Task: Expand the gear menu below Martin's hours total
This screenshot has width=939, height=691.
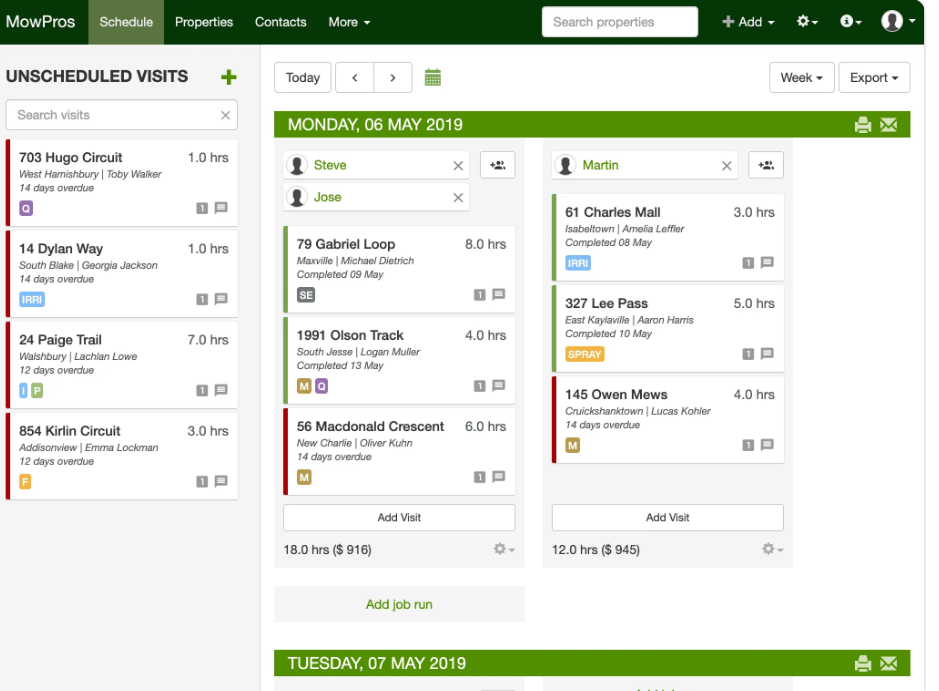Action: click(771, 549)
